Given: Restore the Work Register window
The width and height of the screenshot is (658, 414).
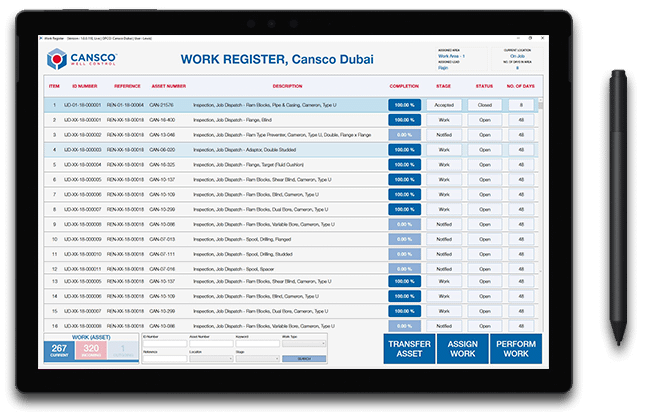Looking at the screenshot, I should tap(530, 38).
